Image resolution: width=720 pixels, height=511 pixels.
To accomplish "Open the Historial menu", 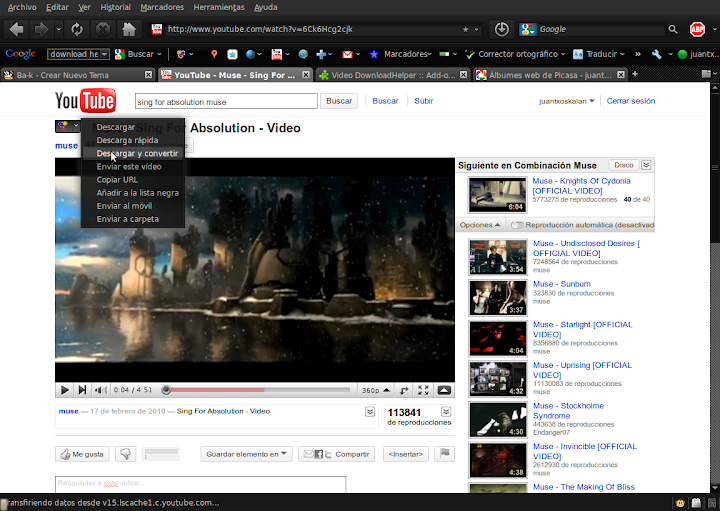I will [x=115, y=7].
